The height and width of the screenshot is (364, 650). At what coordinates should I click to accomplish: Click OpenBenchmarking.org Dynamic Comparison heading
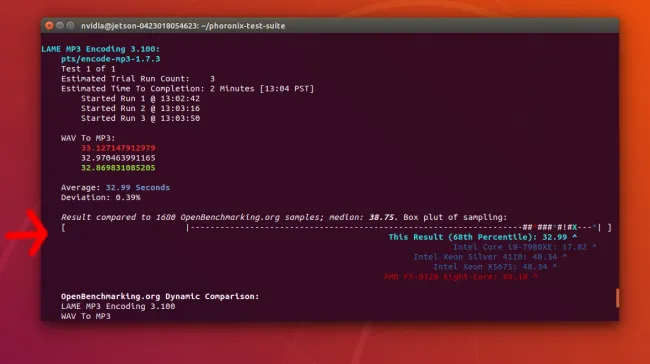tap(160, 296)
